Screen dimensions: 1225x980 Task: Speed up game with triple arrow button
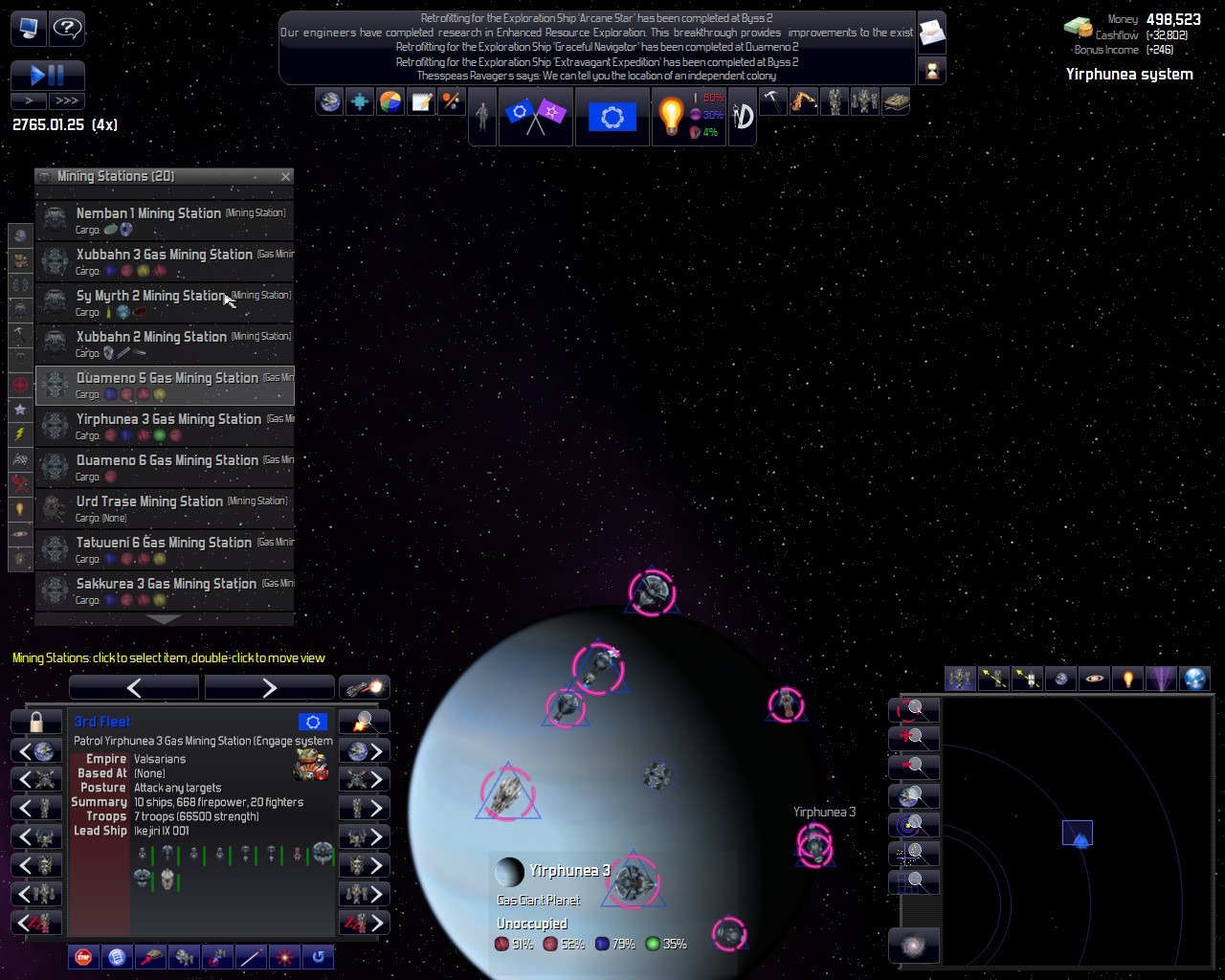pos(67,100)
